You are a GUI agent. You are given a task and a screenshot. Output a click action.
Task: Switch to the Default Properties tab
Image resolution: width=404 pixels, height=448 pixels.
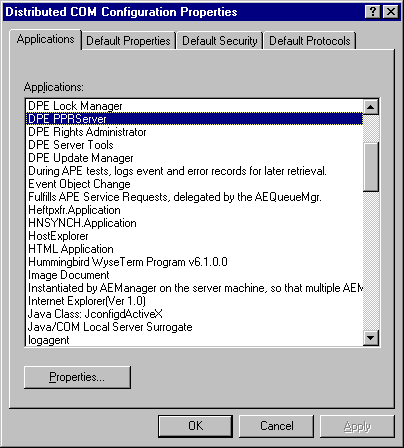pyautogui.click(x=129, y=41)
